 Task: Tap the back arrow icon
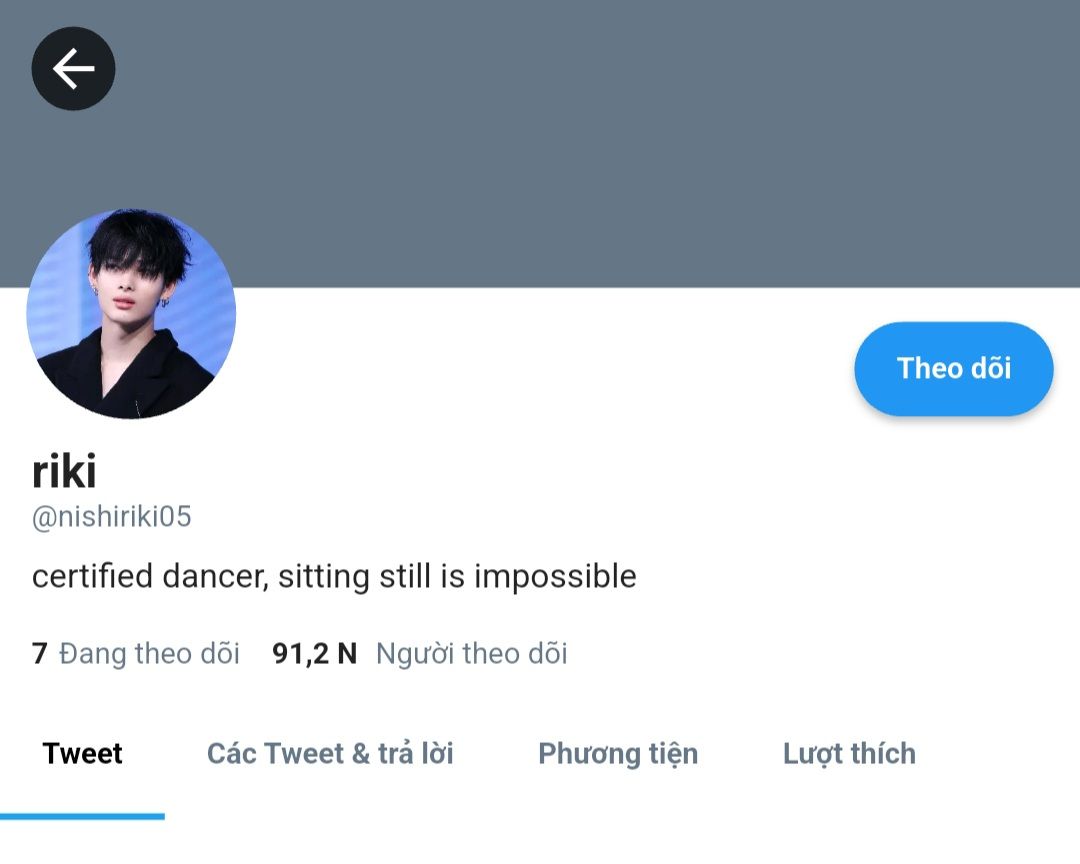[73, 69]
